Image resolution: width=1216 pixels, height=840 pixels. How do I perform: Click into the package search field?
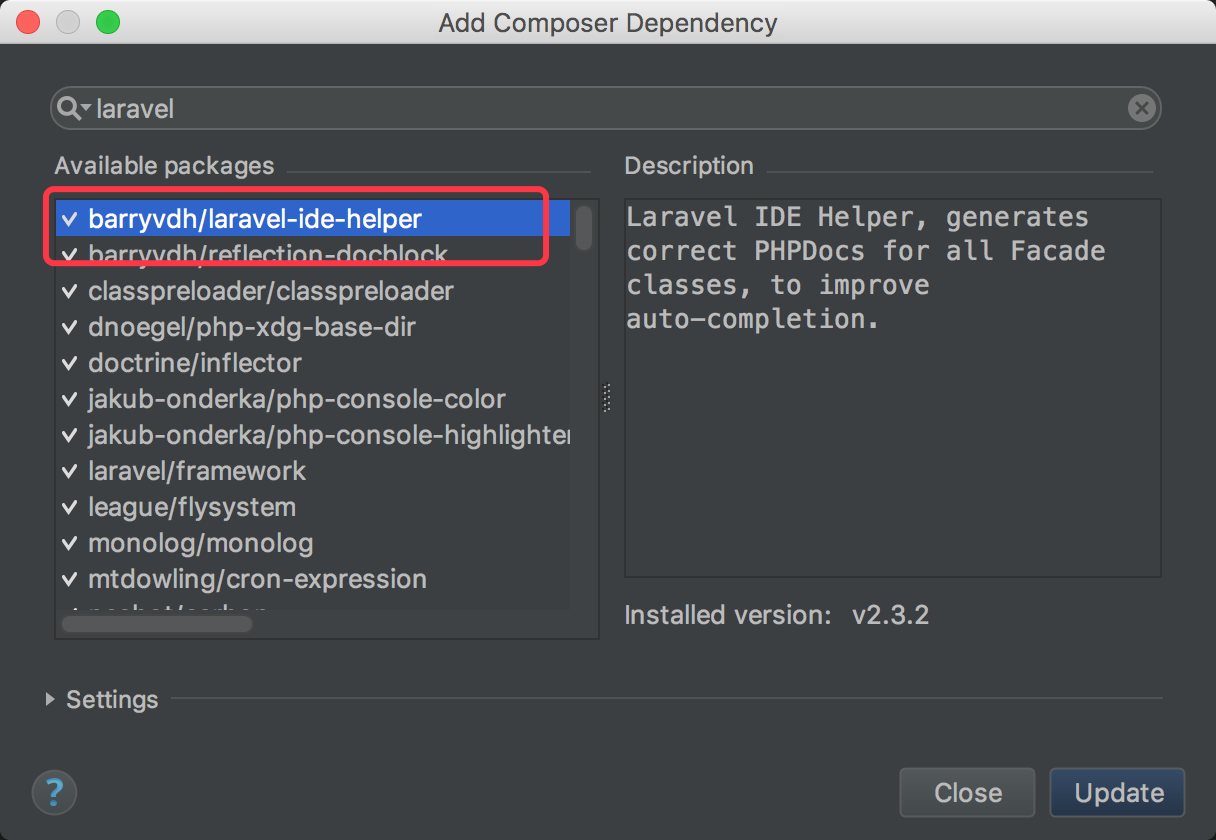tap(606, 108)
